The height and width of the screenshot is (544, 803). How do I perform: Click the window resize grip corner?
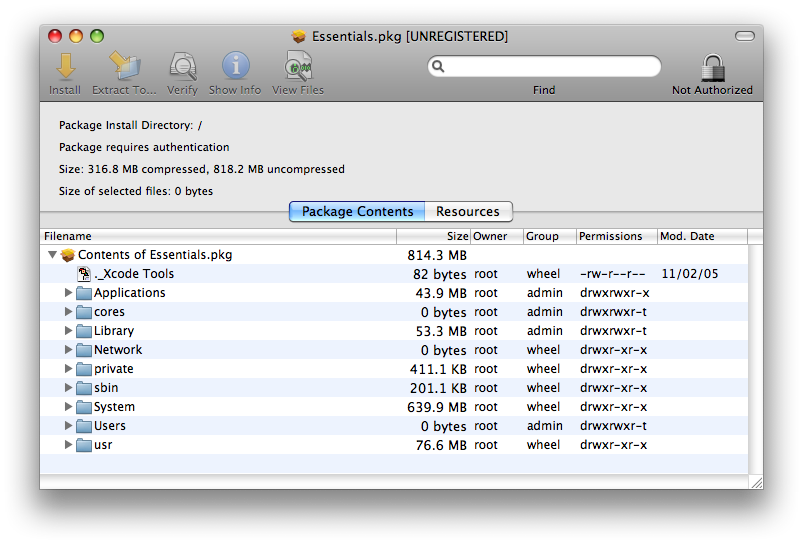tap(756, 482)
